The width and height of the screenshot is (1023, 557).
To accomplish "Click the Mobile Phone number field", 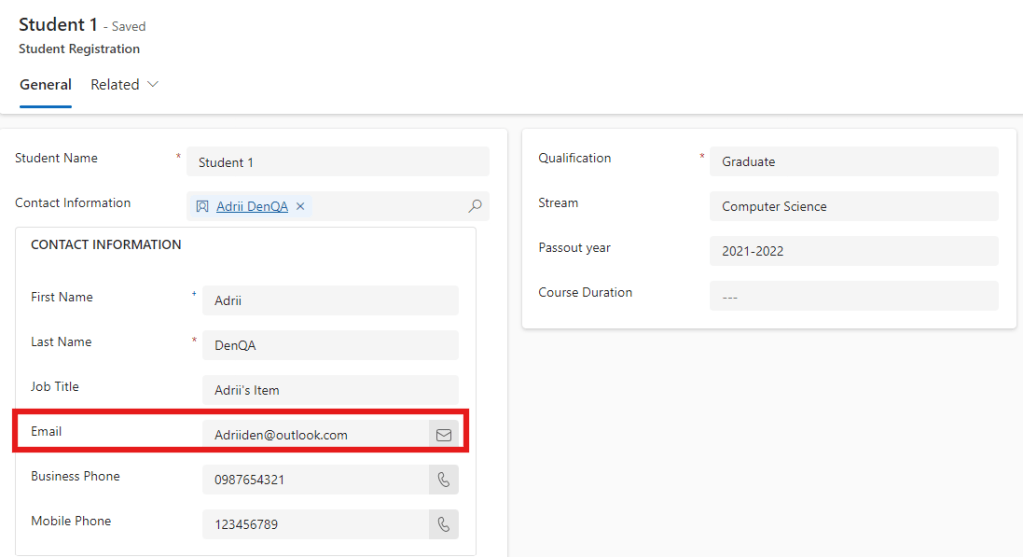I will 315,524.
